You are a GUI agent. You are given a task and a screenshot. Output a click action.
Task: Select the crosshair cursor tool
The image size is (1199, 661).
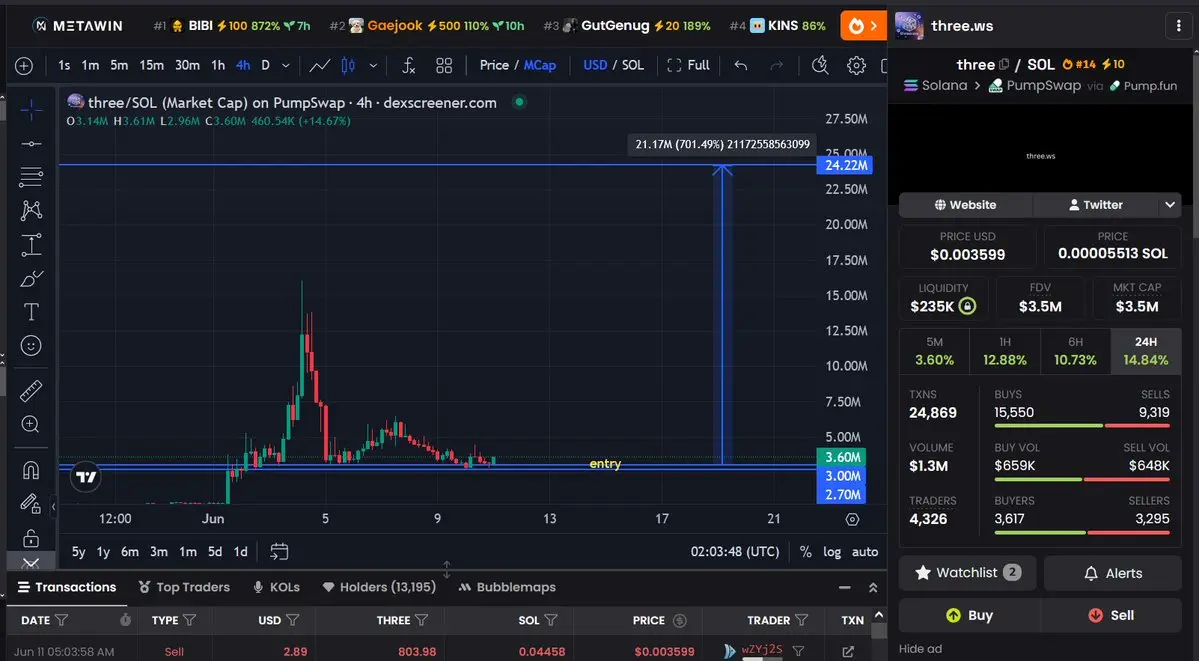[x=31, y=111]
